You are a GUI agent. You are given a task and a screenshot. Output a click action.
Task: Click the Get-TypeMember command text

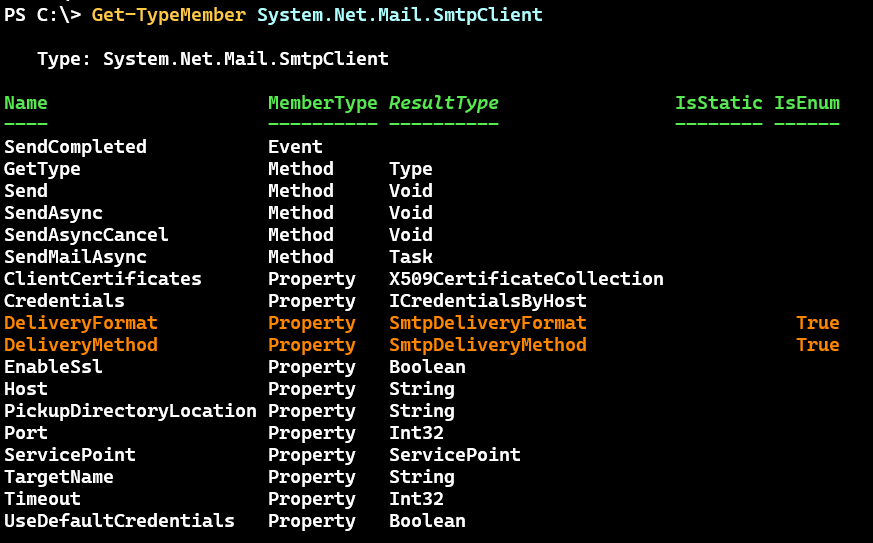tap(169, 15)
